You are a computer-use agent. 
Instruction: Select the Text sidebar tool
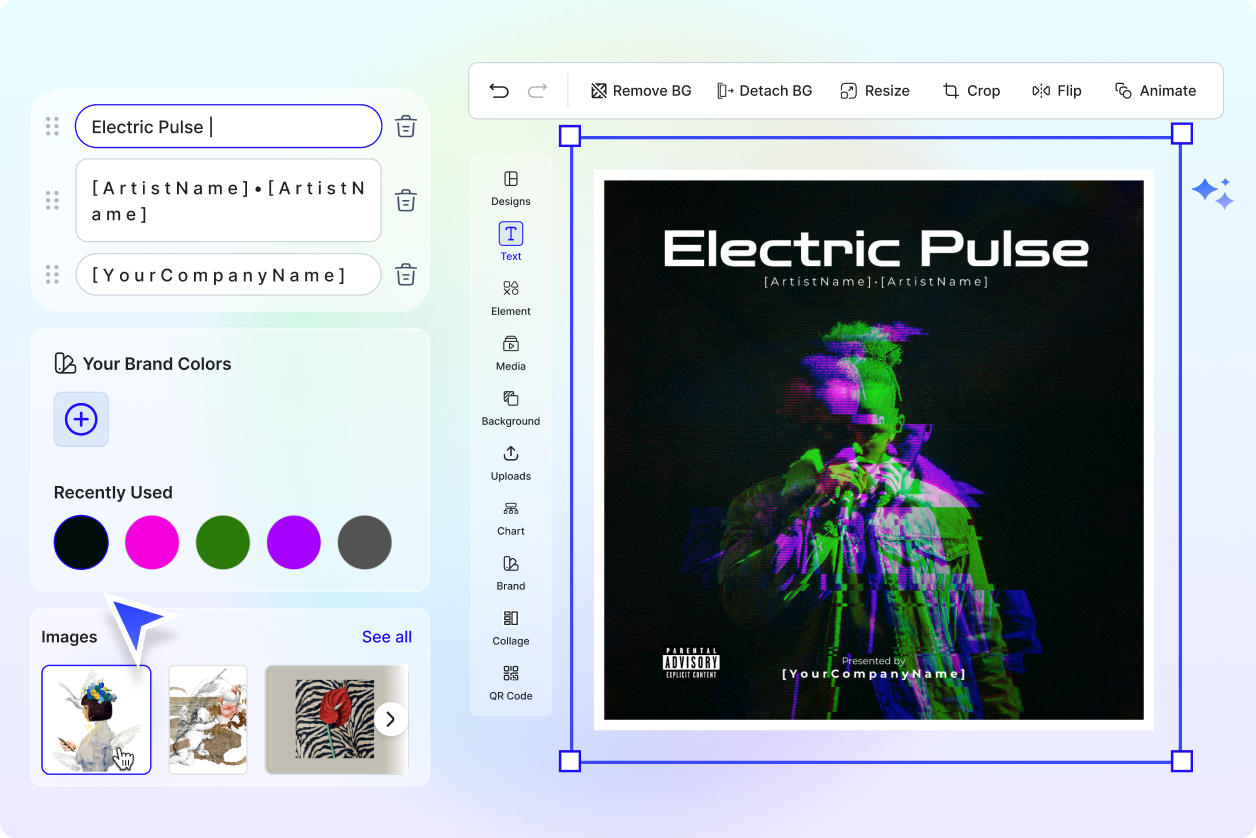click(x=511, y=243)
